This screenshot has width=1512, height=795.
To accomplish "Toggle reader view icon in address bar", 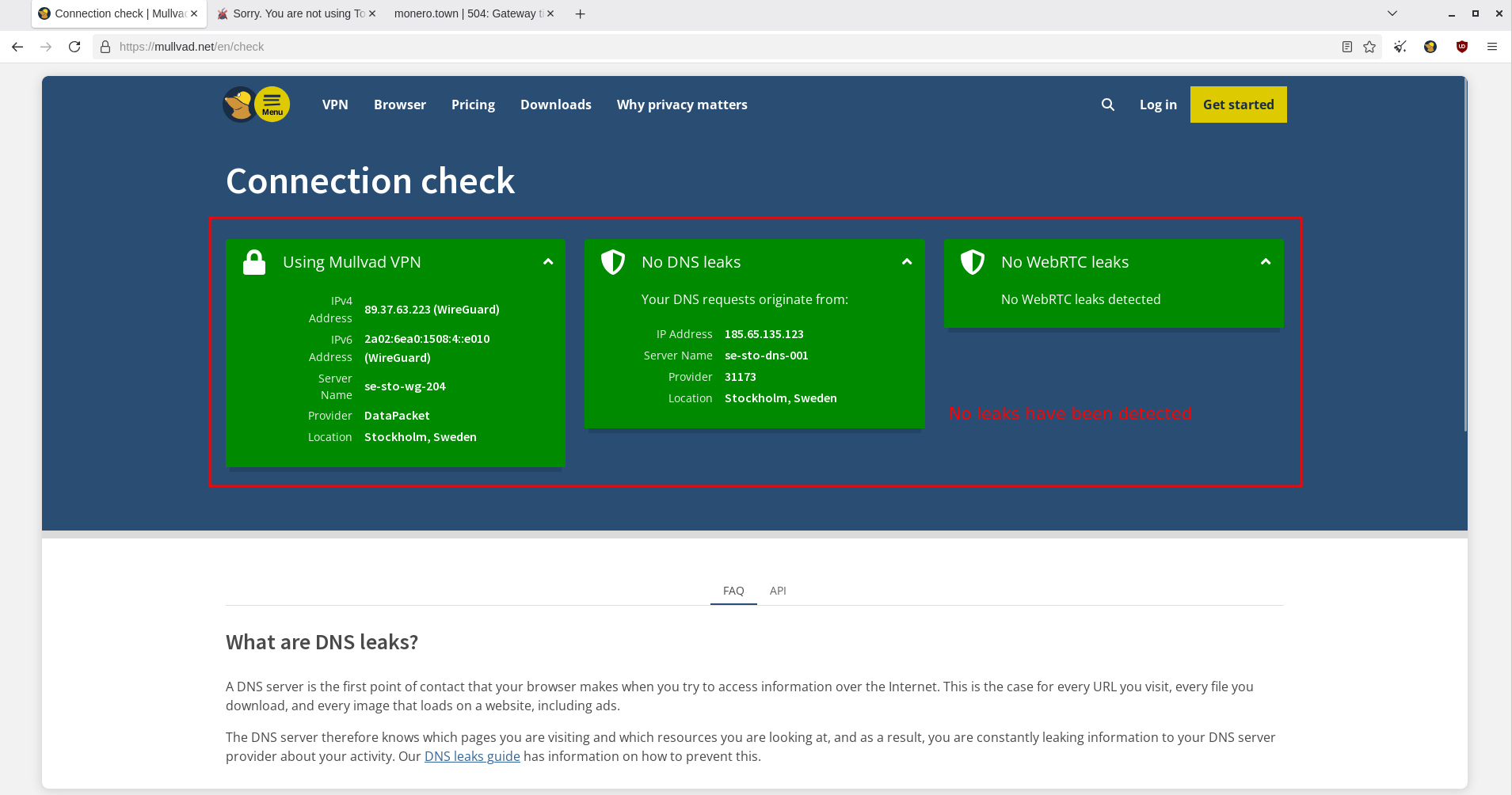I will [1346, 47].
